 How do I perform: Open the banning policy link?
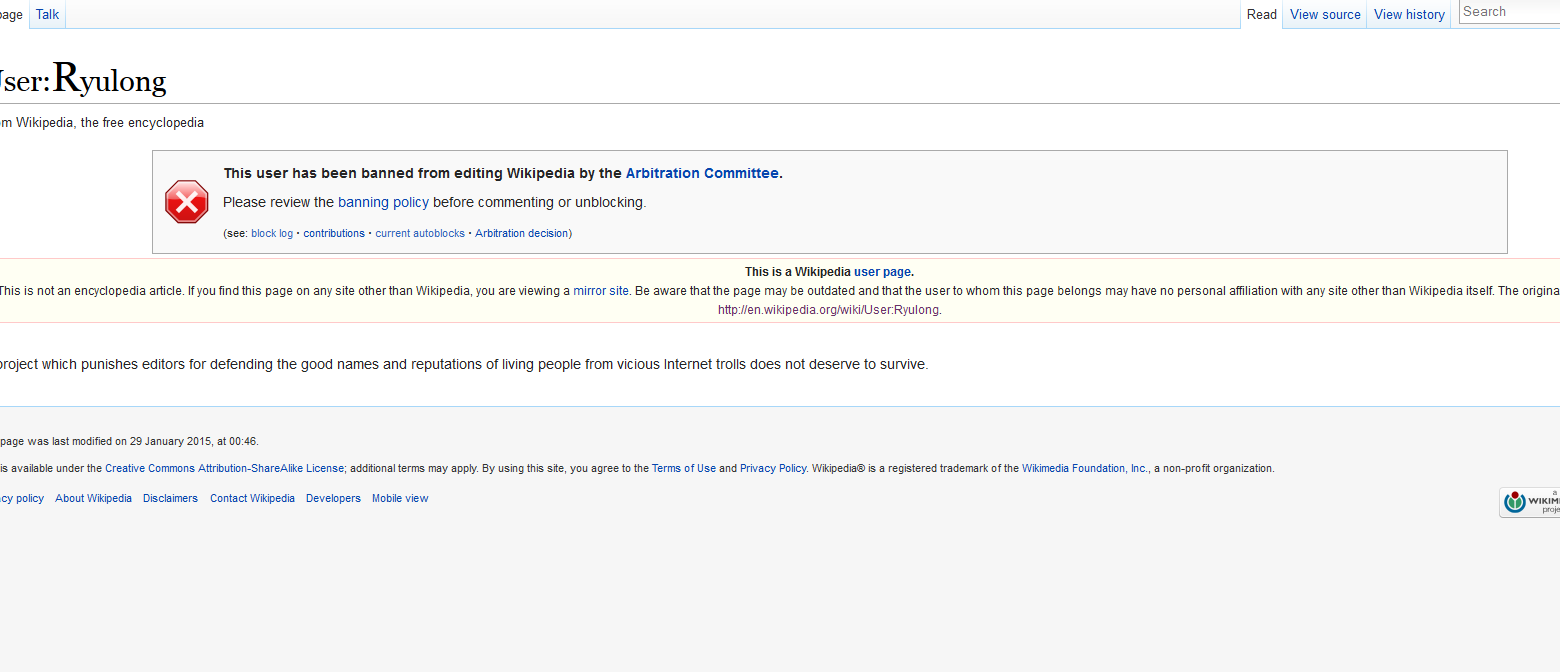383,202
